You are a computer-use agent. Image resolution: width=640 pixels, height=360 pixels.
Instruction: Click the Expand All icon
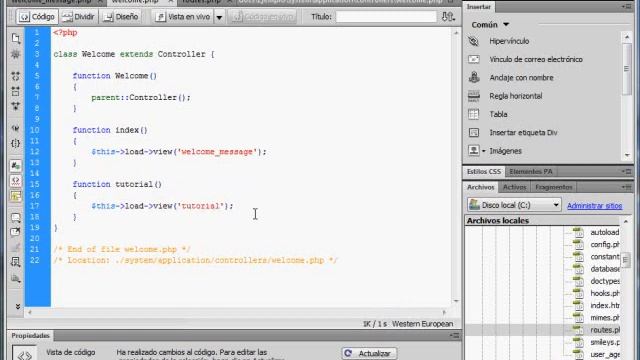click(x=16, y=106)
